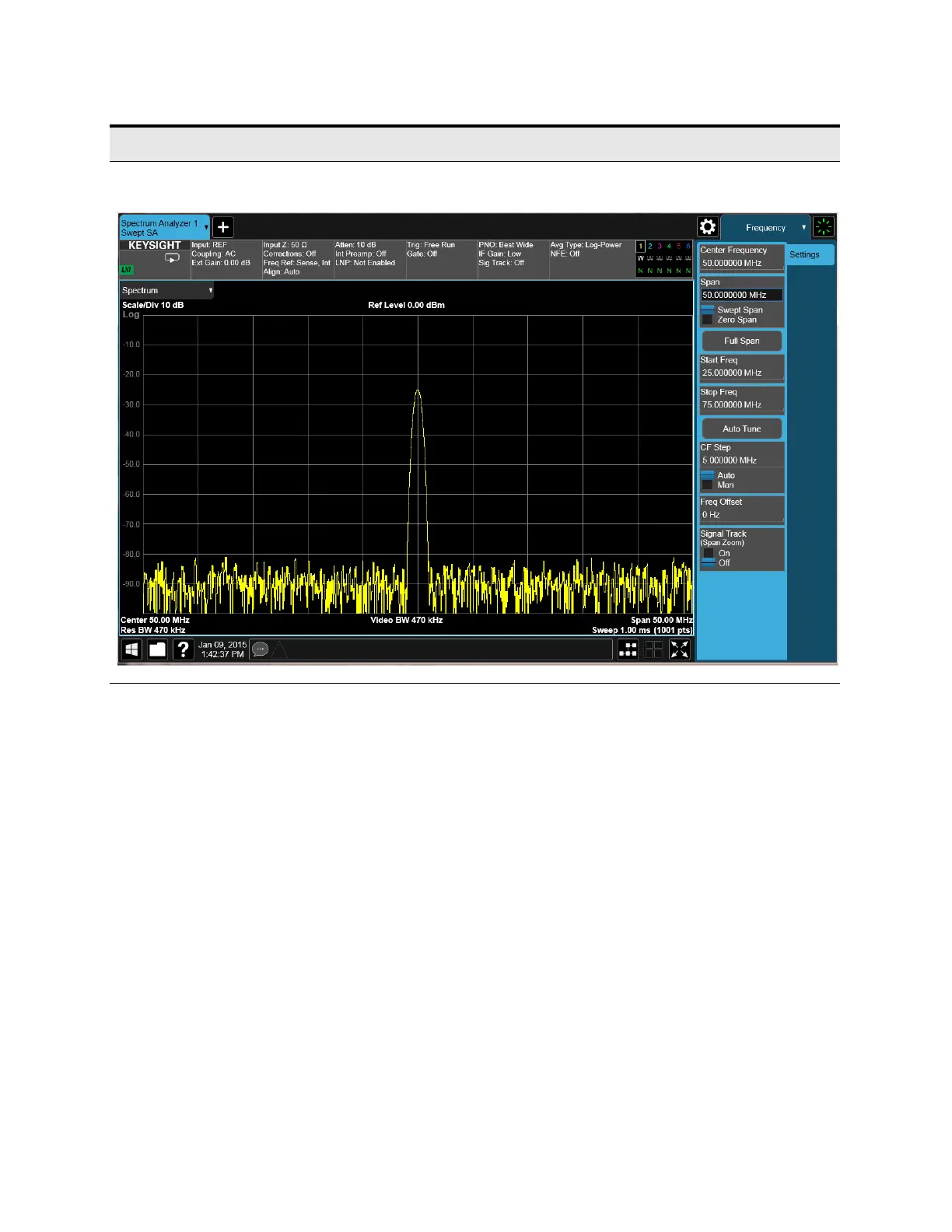The height and width of the screenshot is (1232, 952).
Task: Open the multi-window layout grid icon
Action: point(628,649)
